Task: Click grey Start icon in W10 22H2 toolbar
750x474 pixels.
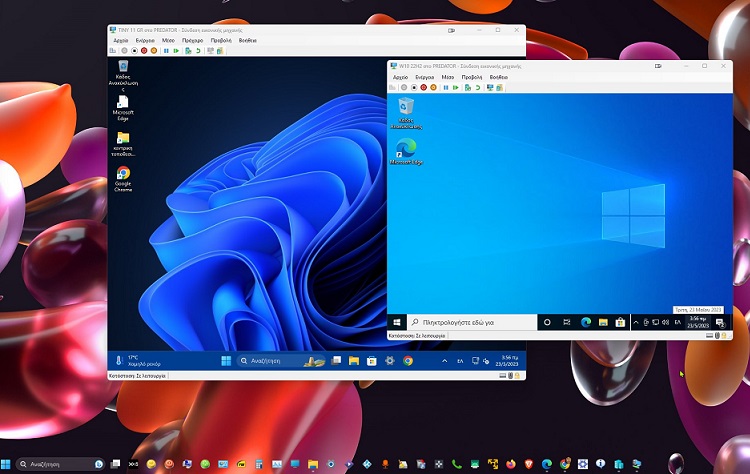Action: click(x=404, y=88)
